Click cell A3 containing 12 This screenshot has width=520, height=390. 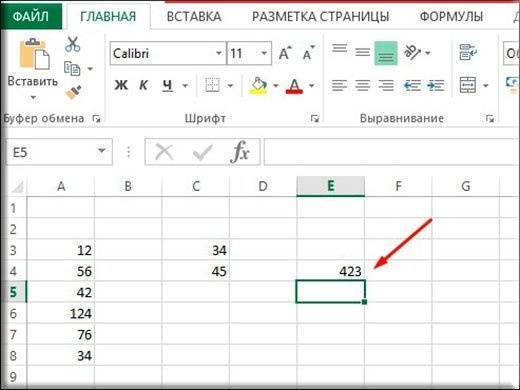click(x=61, y=250)
